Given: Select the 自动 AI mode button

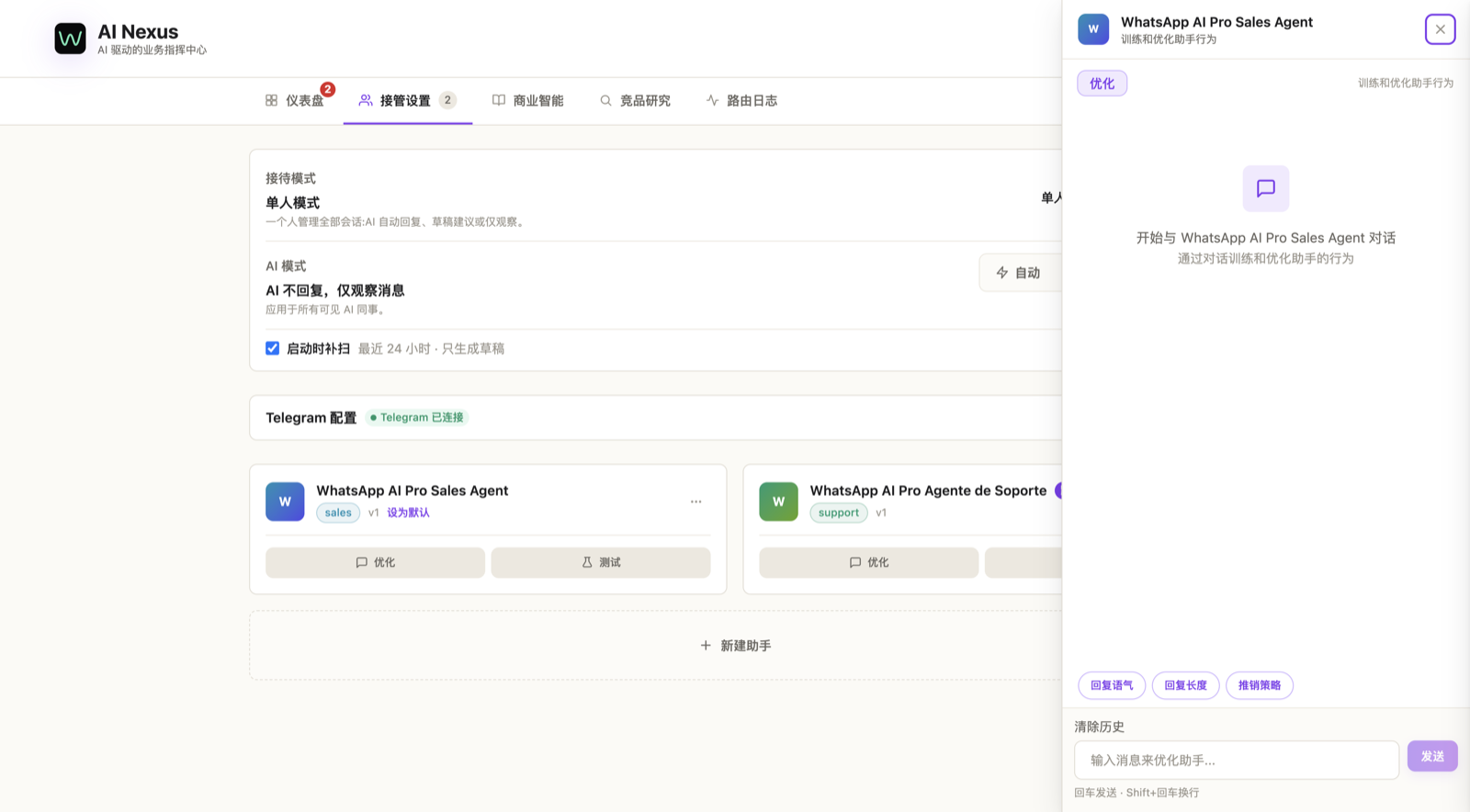Looking at the screenshot, I should [1019, 273].
